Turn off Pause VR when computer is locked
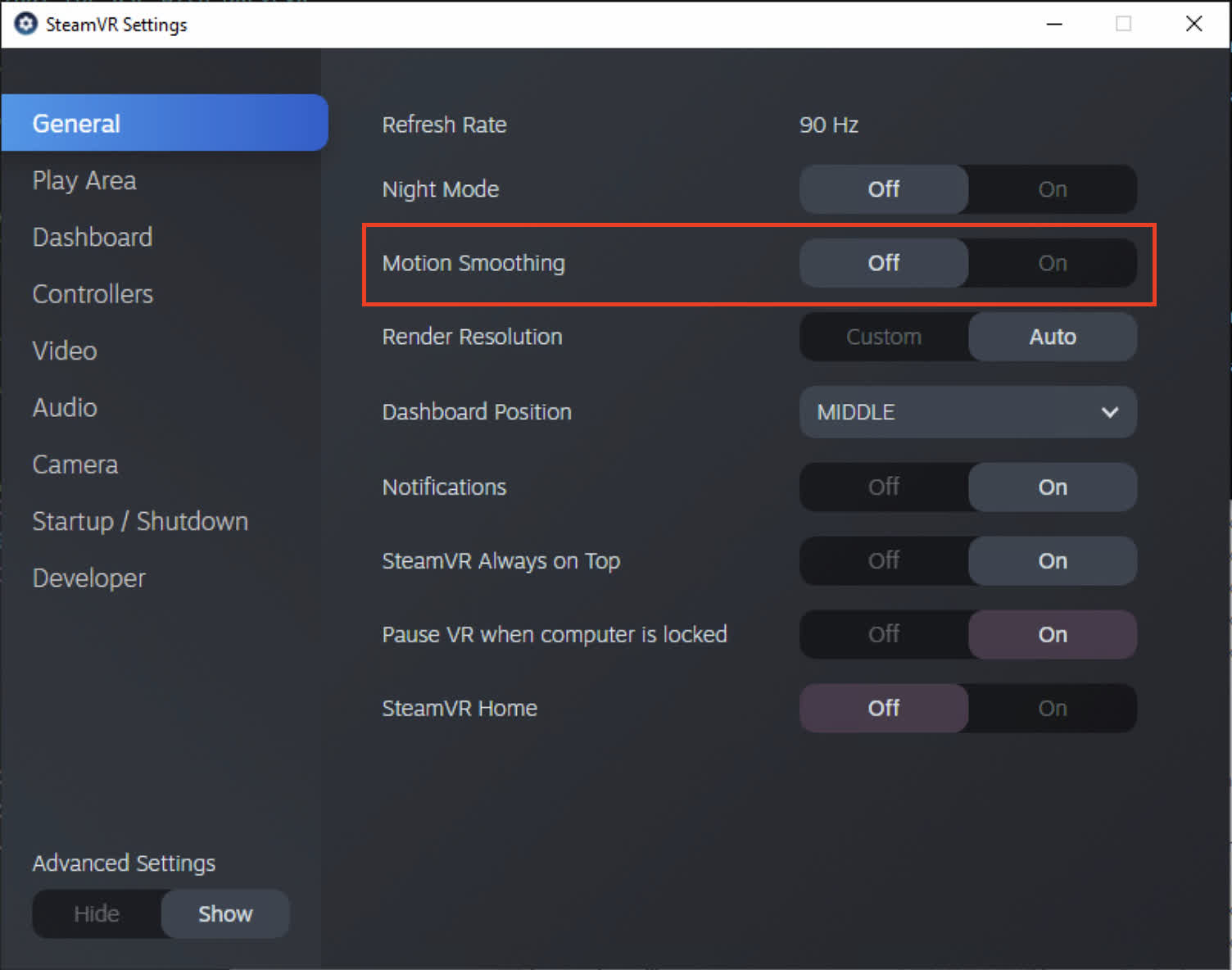The image size is (1232, 970). (883, 635)
